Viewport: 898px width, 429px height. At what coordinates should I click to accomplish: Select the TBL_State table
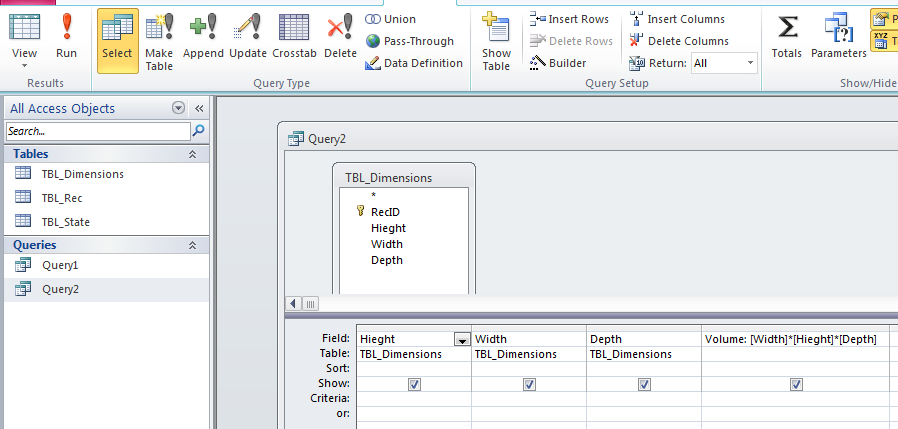coord(107,222)
